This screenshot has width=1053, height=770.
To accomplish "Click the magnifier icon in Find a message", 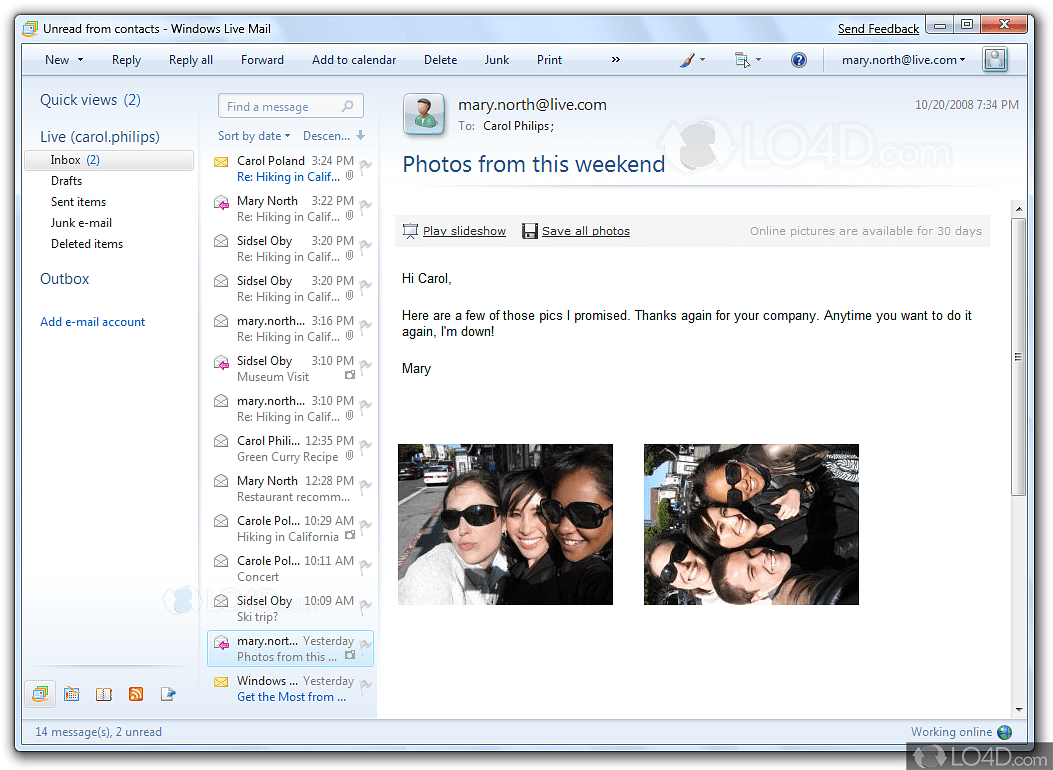I will click(347, 106).
